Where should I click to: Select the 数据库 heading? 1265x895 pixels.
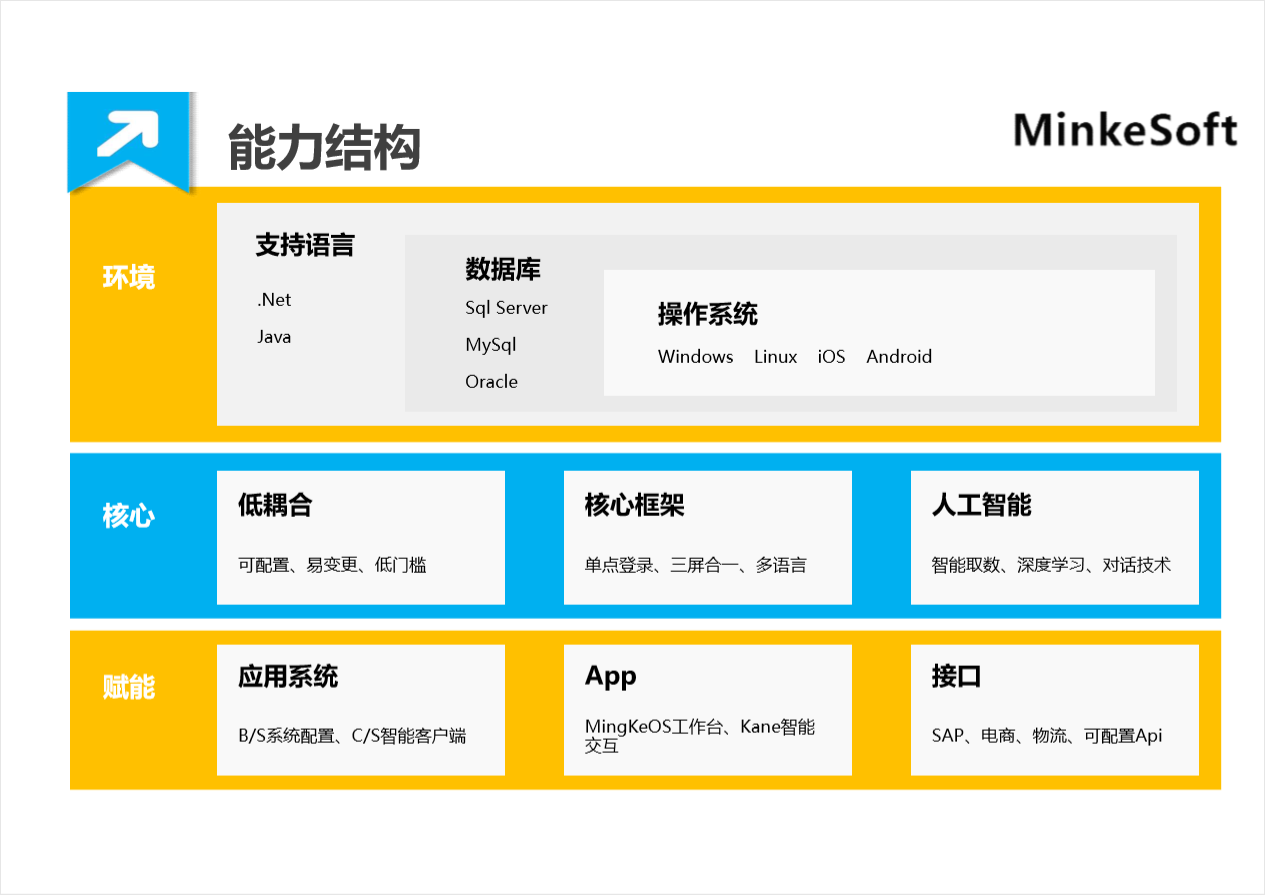503,269
